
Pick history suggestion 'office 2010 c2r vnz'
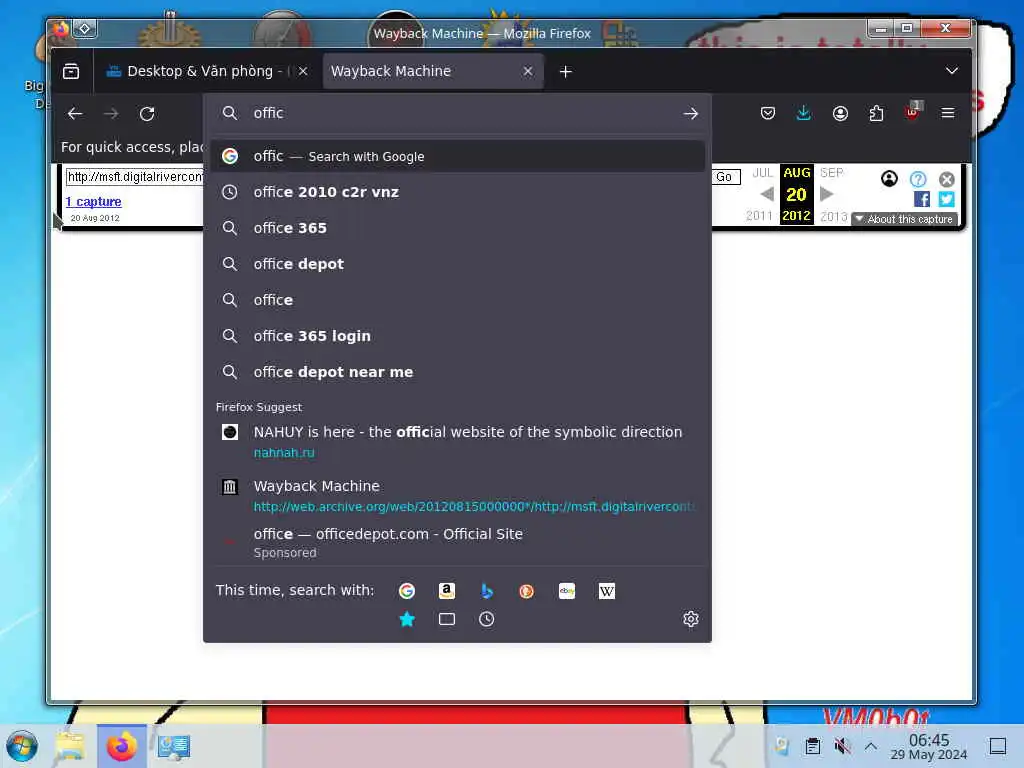pyautogui.click(x=457, y=192)
